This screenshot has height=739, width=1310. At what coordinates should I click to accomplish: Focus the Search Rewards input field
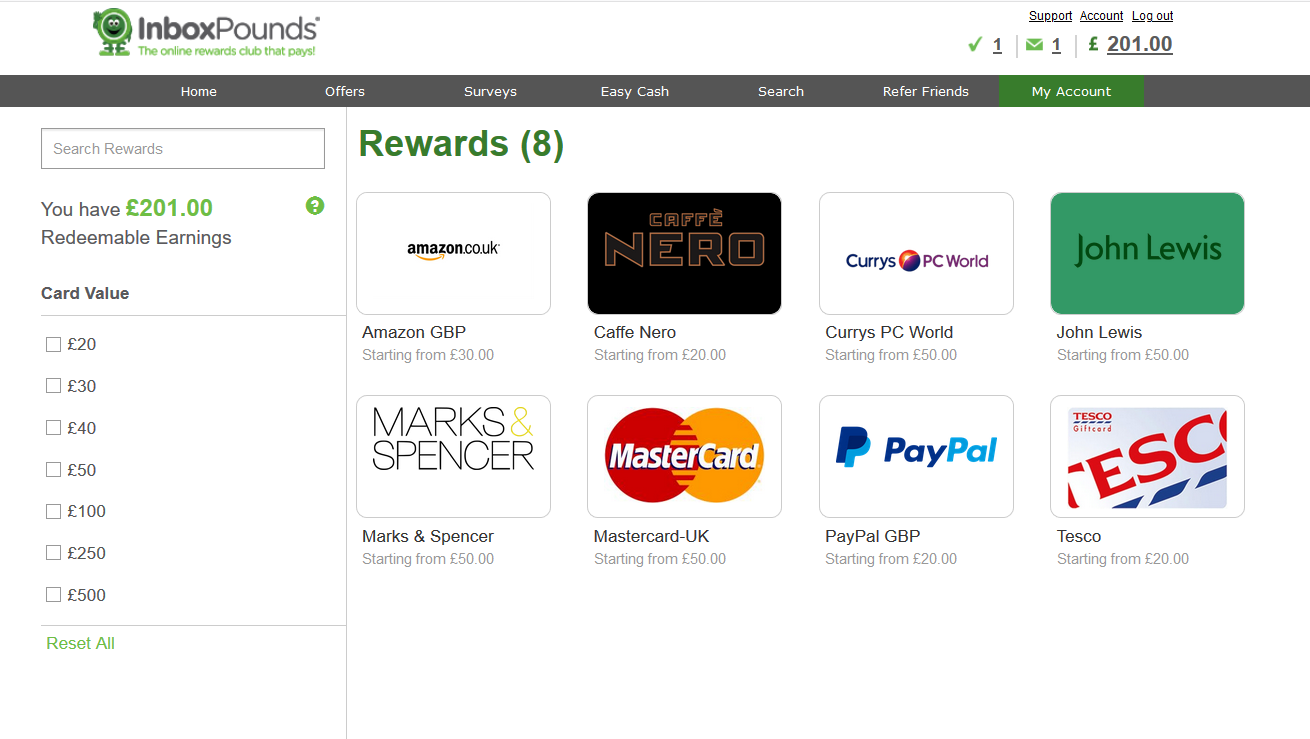(x=183, y=148)
